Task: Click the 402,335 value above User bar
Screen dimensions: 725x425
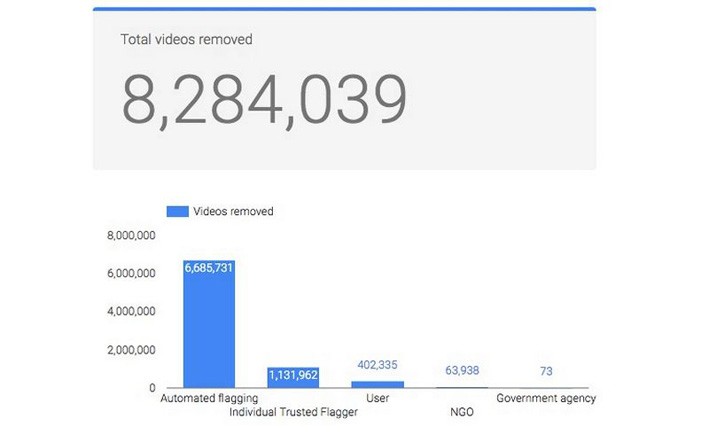Action: [x=377, y=364]
